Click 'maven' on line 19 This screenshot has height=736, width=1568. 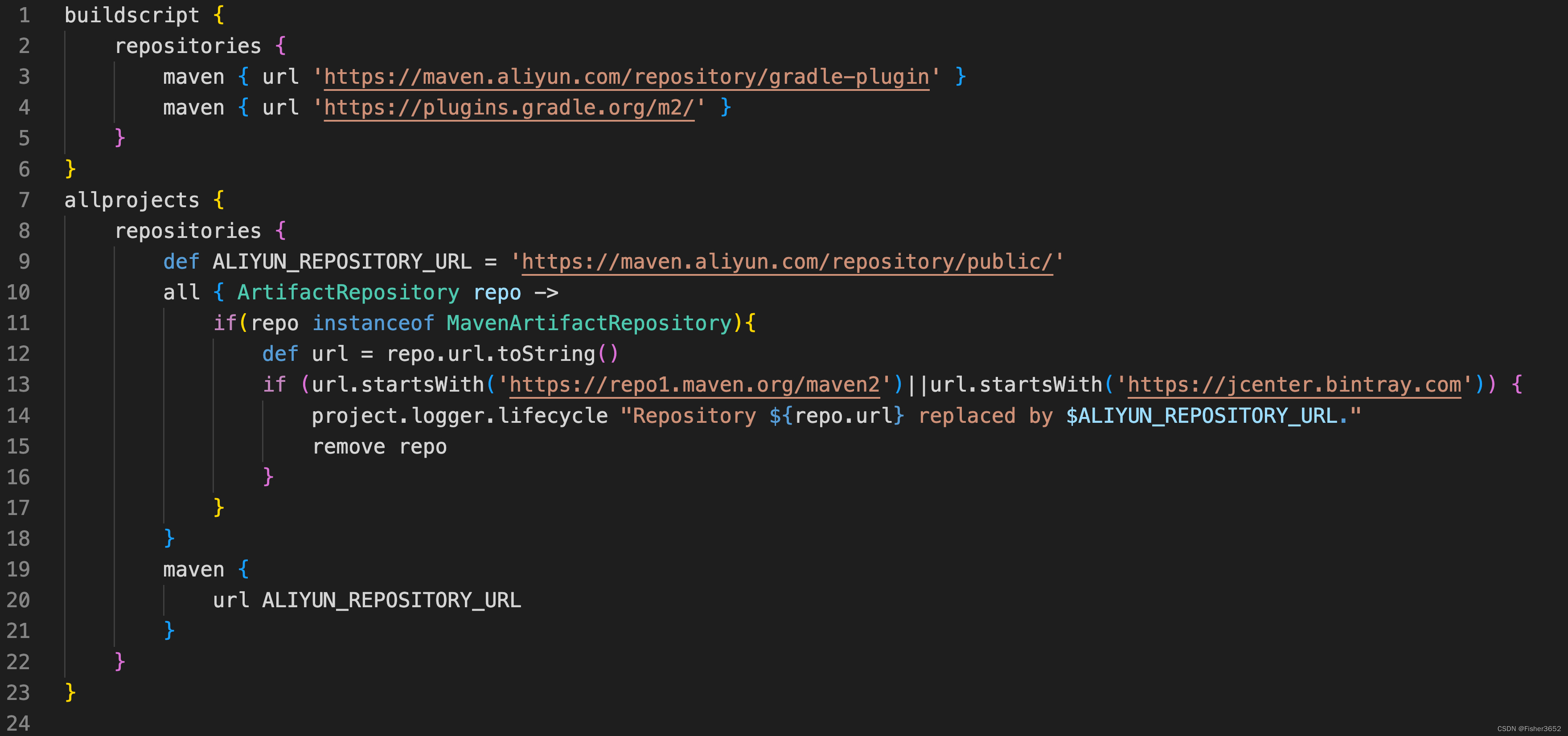pyautogui.click(x=193, y=569)
